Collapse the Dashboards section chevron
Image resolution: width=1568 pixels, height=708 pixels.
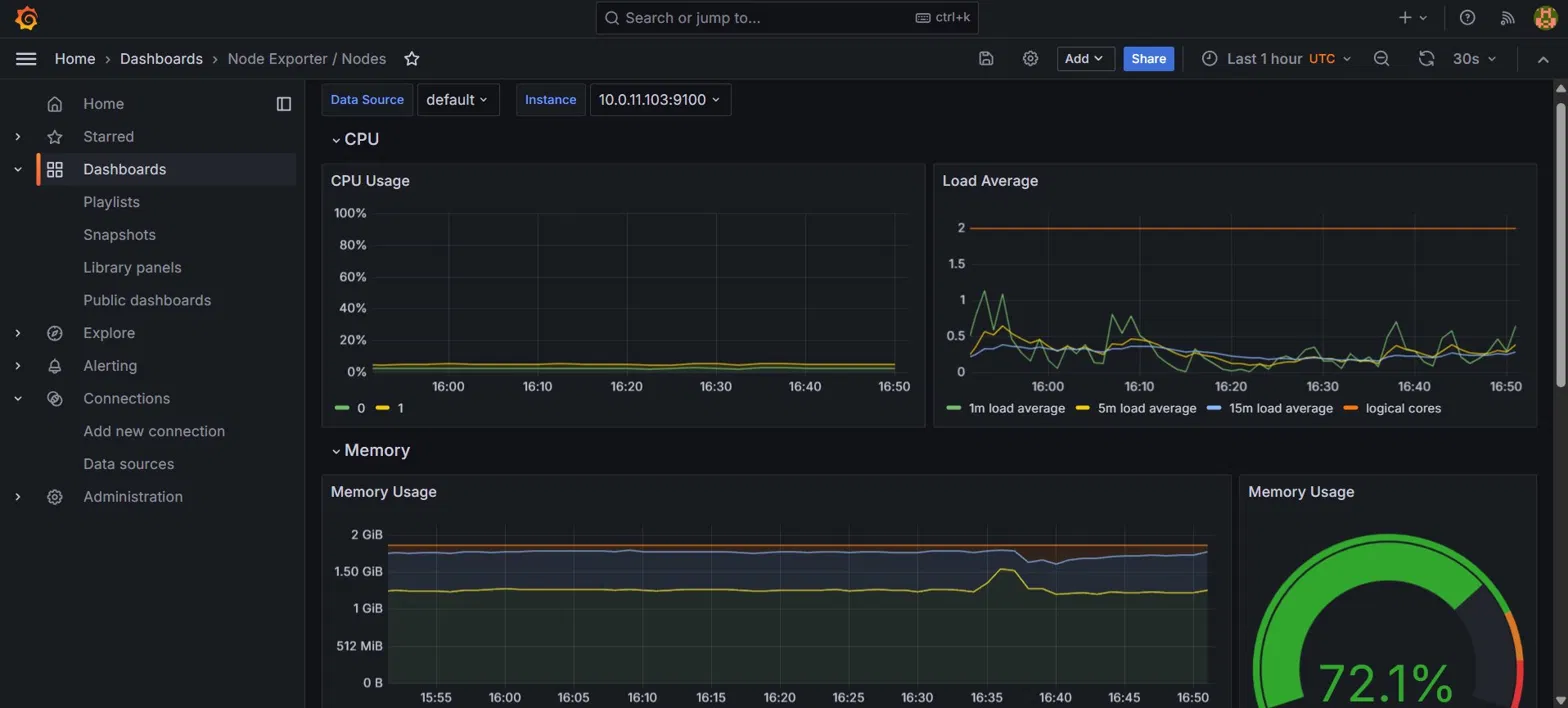tap(18, 170)
